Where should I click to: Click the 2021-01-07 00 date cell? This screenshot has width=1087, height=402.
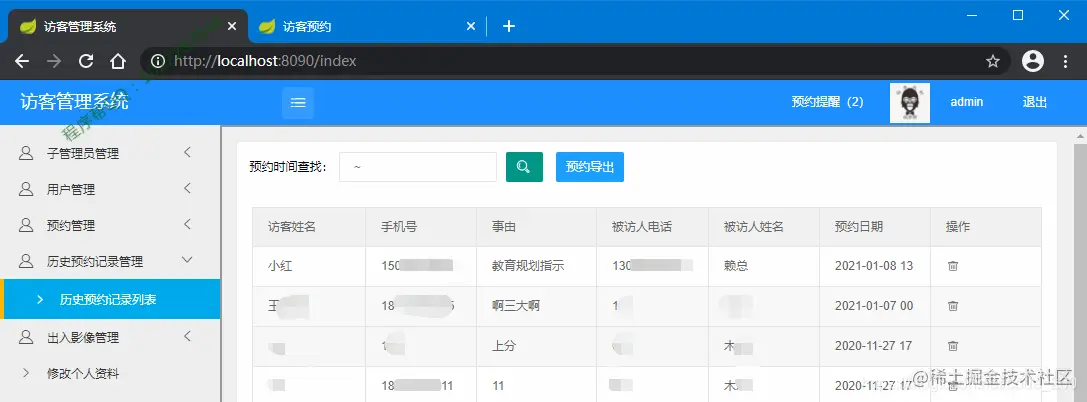[874, 306]
